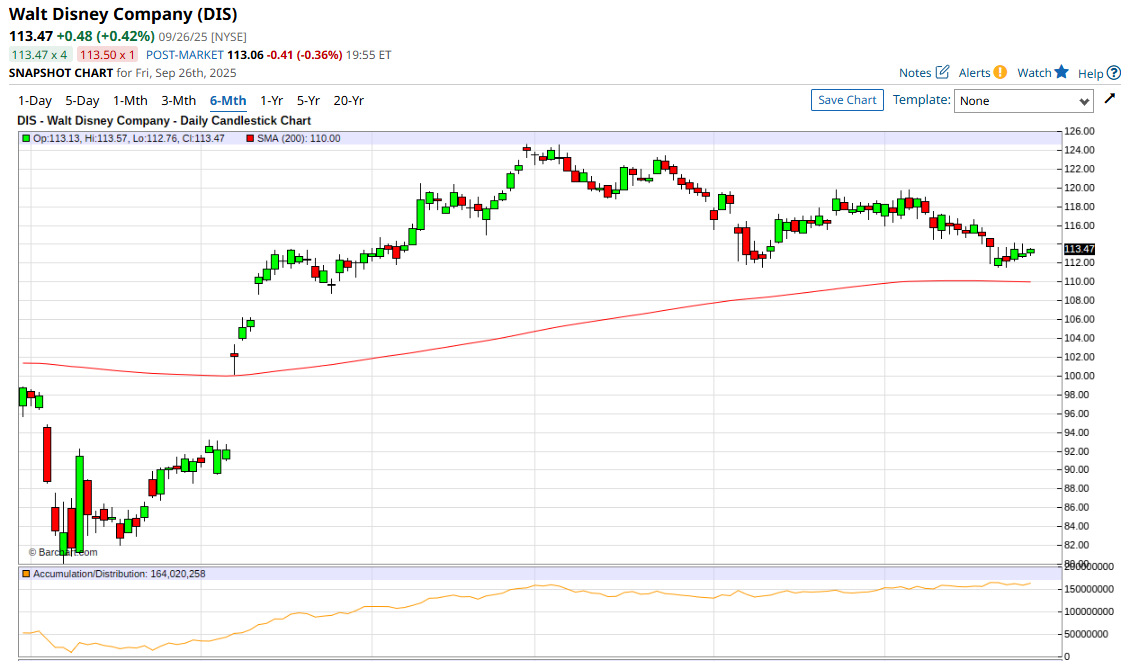1134x661 pixels.
Task: Click the orange Alerts exclamation icon
Action: [1000, 72]
